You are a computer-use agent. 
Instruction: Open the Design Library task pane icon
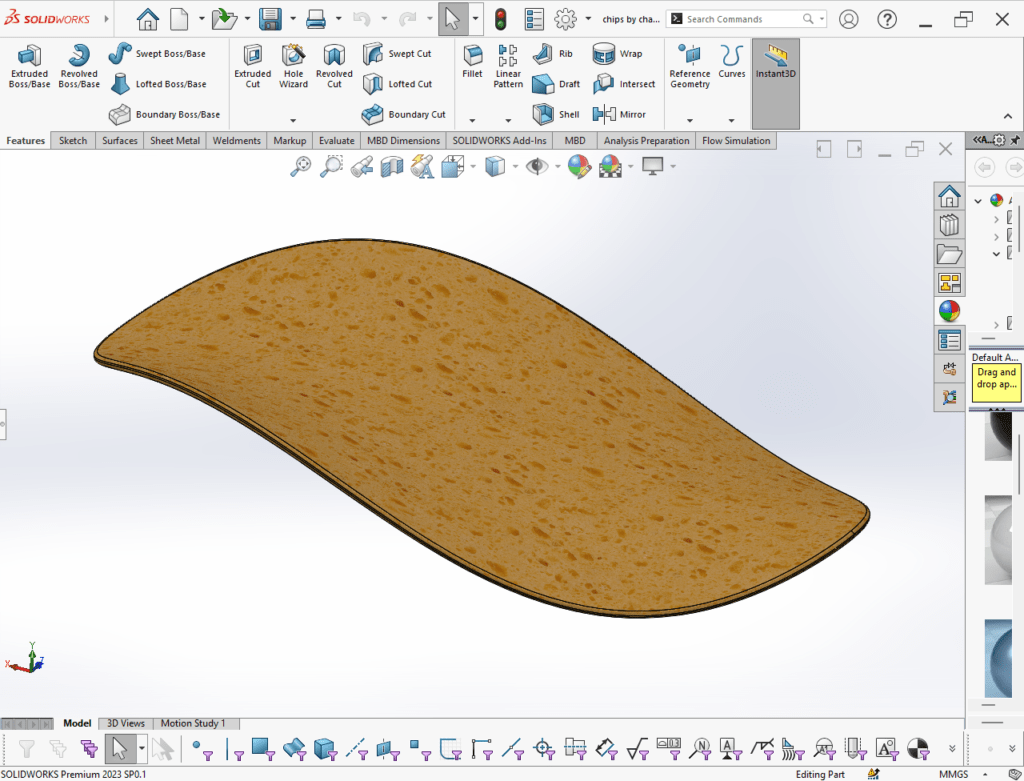pyautogui.click(x=949, y=225)
